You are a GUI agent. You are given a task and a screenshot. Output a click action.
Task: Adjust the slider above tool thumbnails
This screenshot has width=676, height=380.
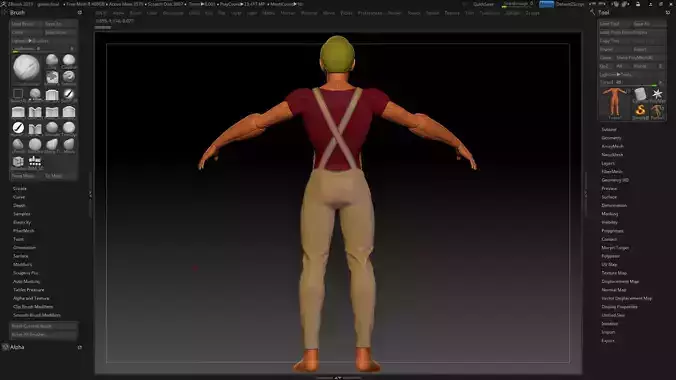point(632,82)
